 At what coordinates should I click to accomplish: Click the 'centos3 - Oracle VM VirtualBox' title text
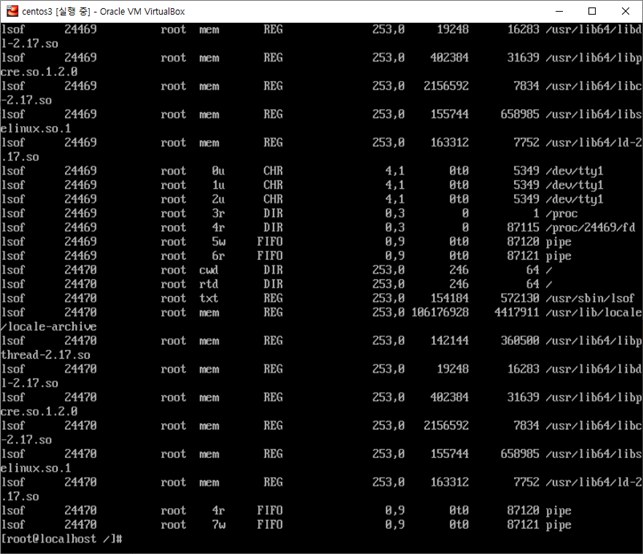coord(103,11)
